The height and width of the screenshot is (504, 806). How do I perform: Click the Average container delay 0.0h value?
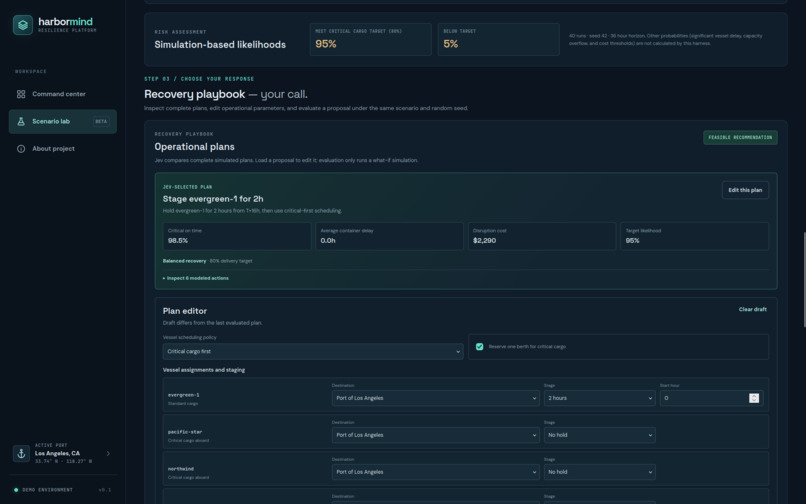tap(328, 241)
